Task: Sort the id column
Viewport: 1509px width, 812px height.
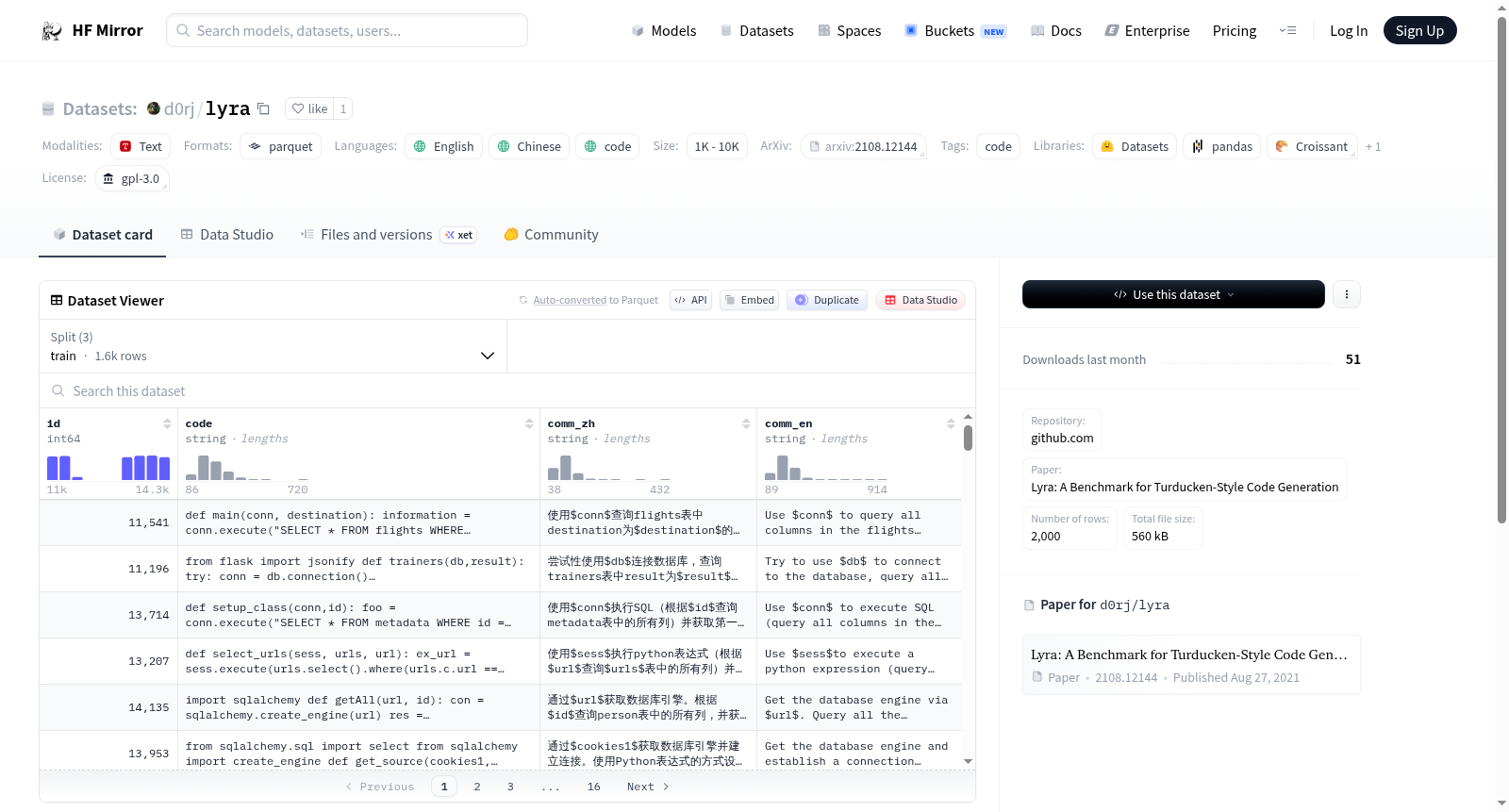Action: (167, 423)
